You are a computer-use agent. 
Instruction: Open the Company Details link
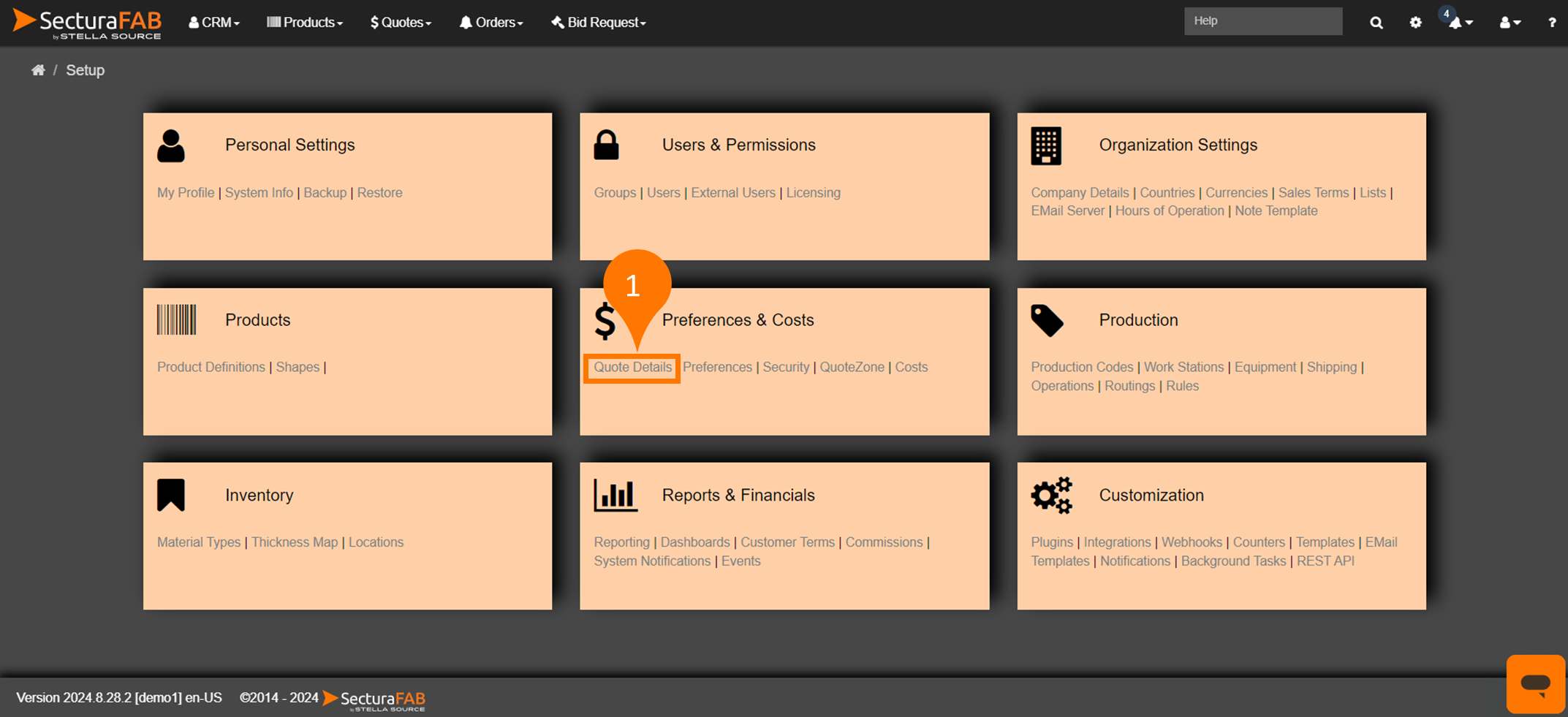click(1080, 192)
